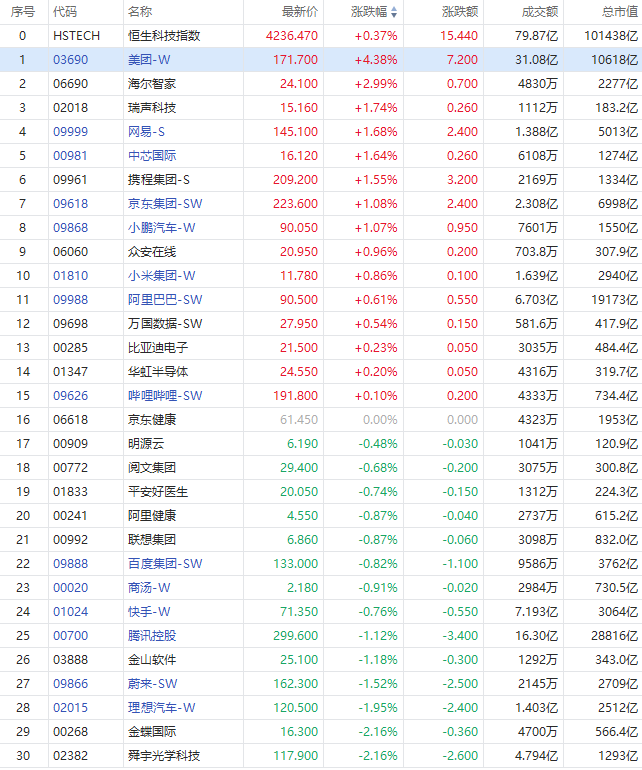642x770 pixels.
Task: Sort by the 涨跌幅 sort arrow icon
Action: click(x=394, y=12)
